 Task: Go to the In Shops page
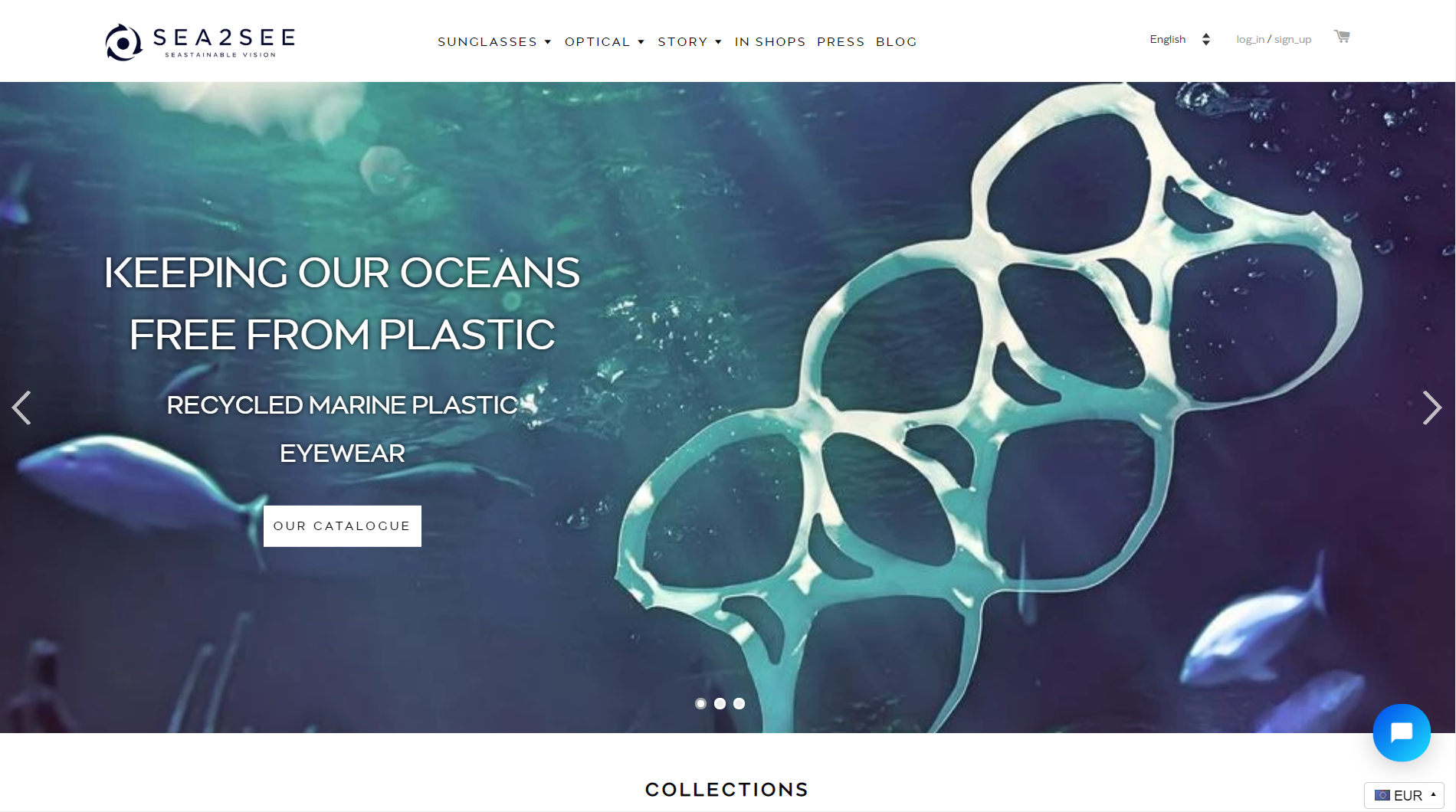770,41
